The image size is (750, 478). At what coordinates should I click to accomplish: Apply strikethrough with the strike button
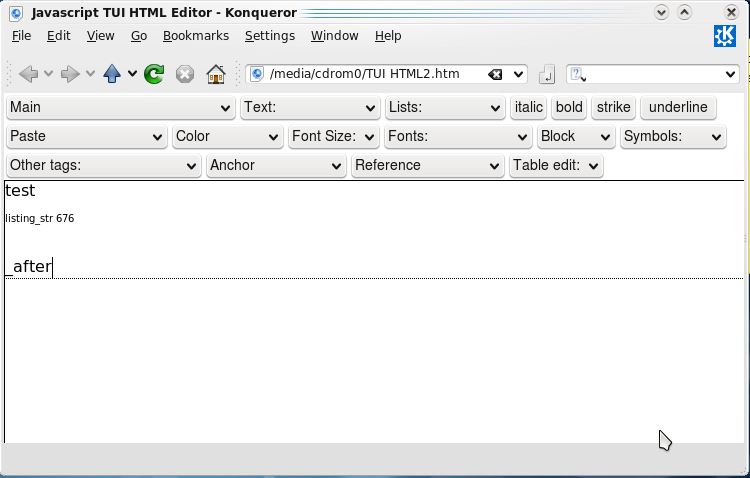click(613, 107)
